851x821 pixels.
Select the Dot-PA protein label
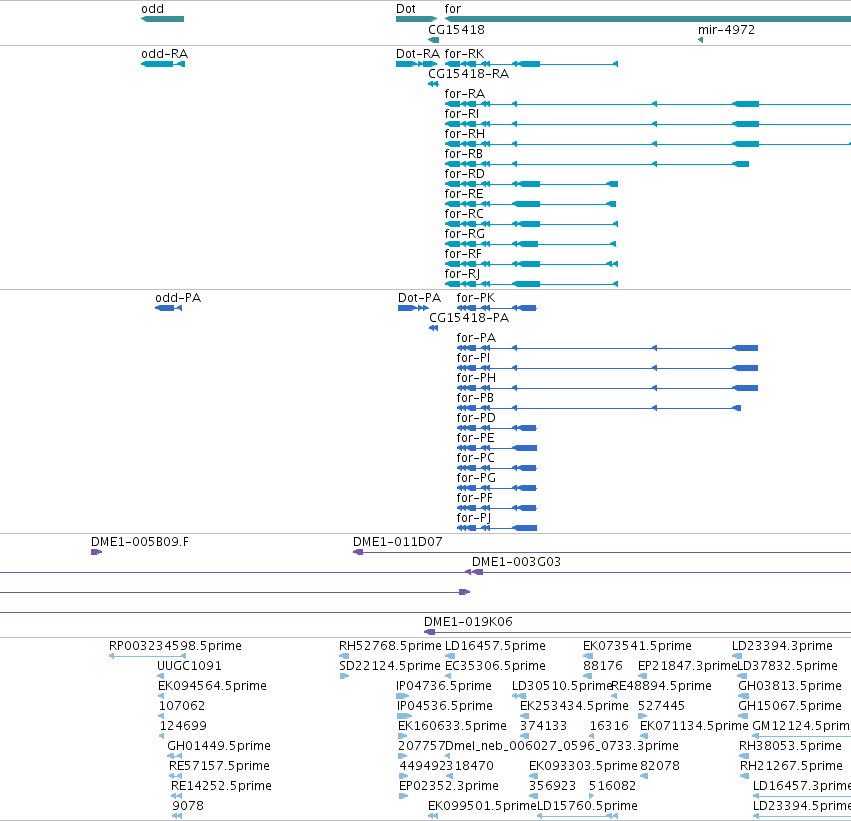(x=419, y=298)
